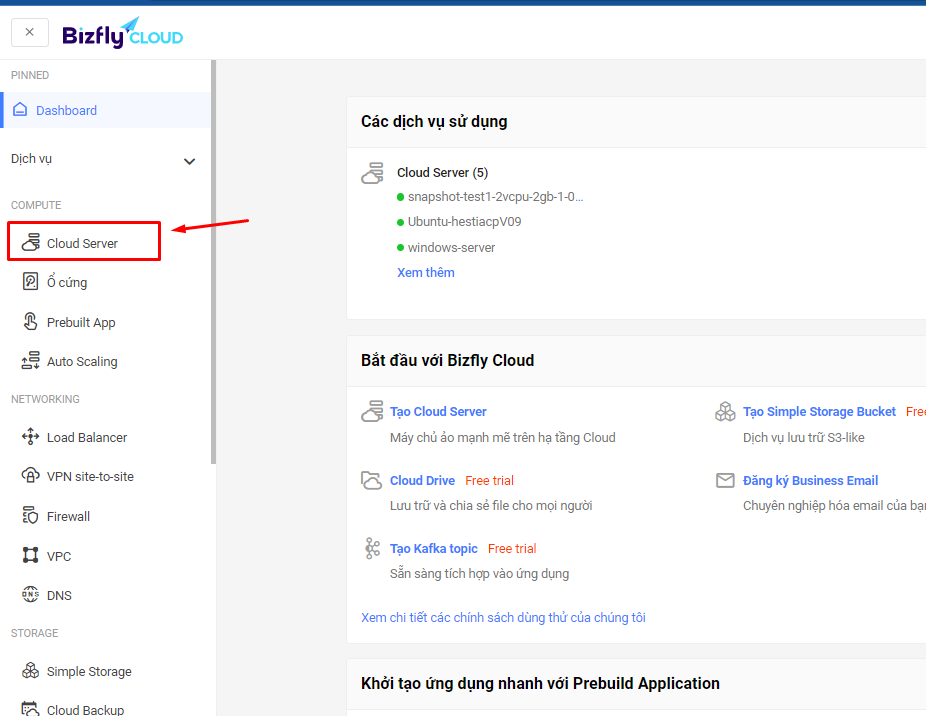Screen dimensions: 926x716
Task: Click the Cloud Server (5) heading
Action: click(x=442, y=173)
